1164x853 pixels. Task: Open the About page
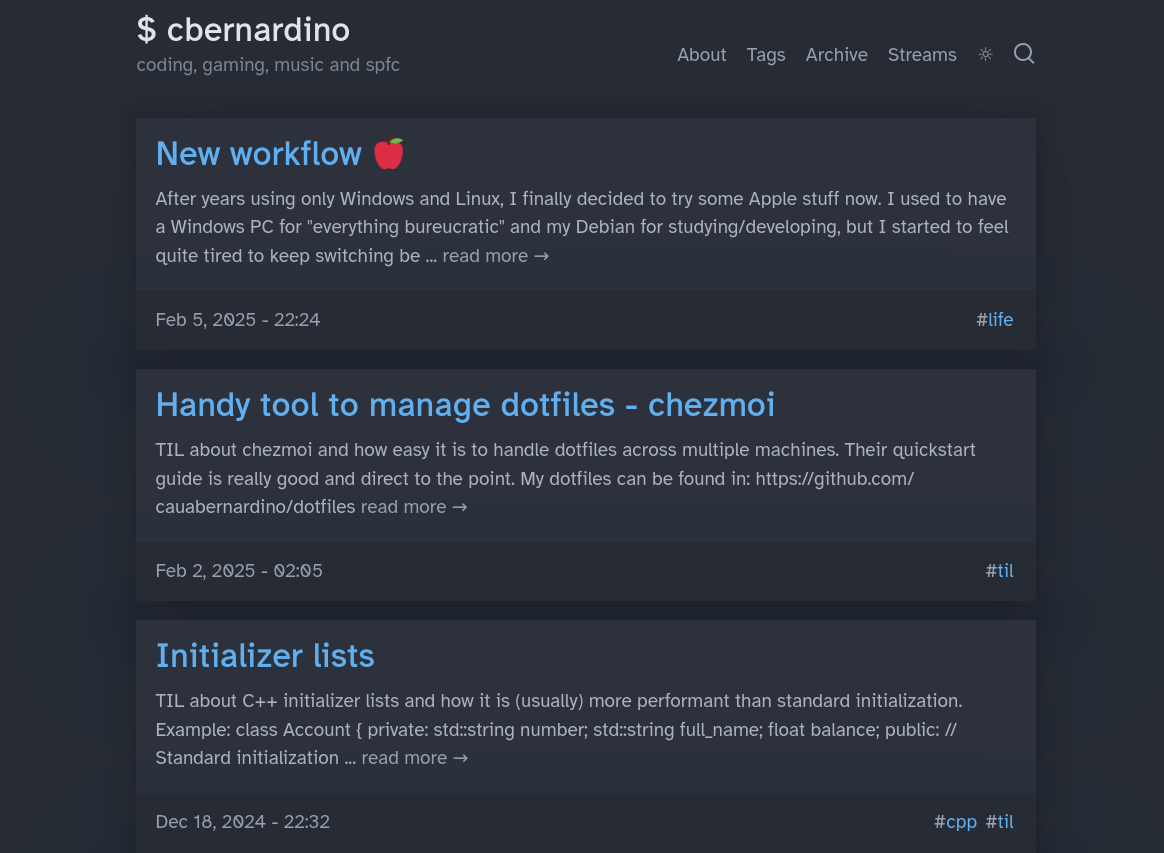coord(702,55)
